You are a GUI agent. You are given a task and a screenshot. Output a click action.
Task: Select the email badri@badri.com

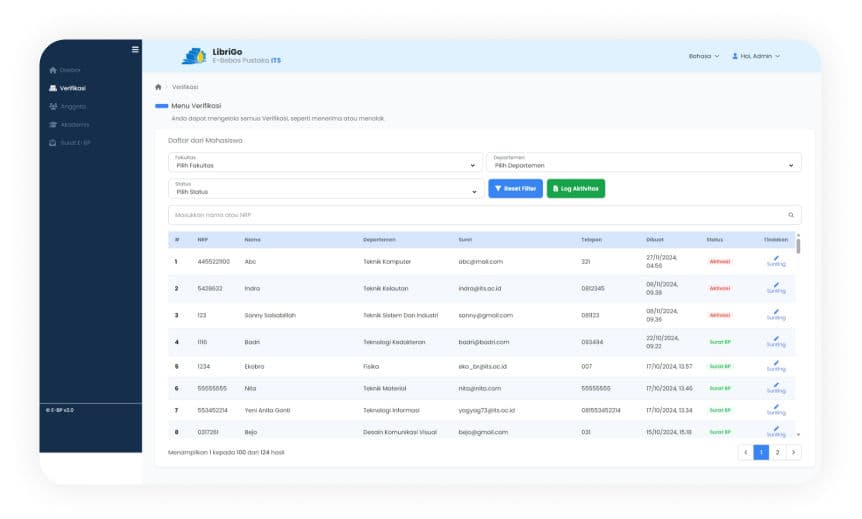coord(484,342)
